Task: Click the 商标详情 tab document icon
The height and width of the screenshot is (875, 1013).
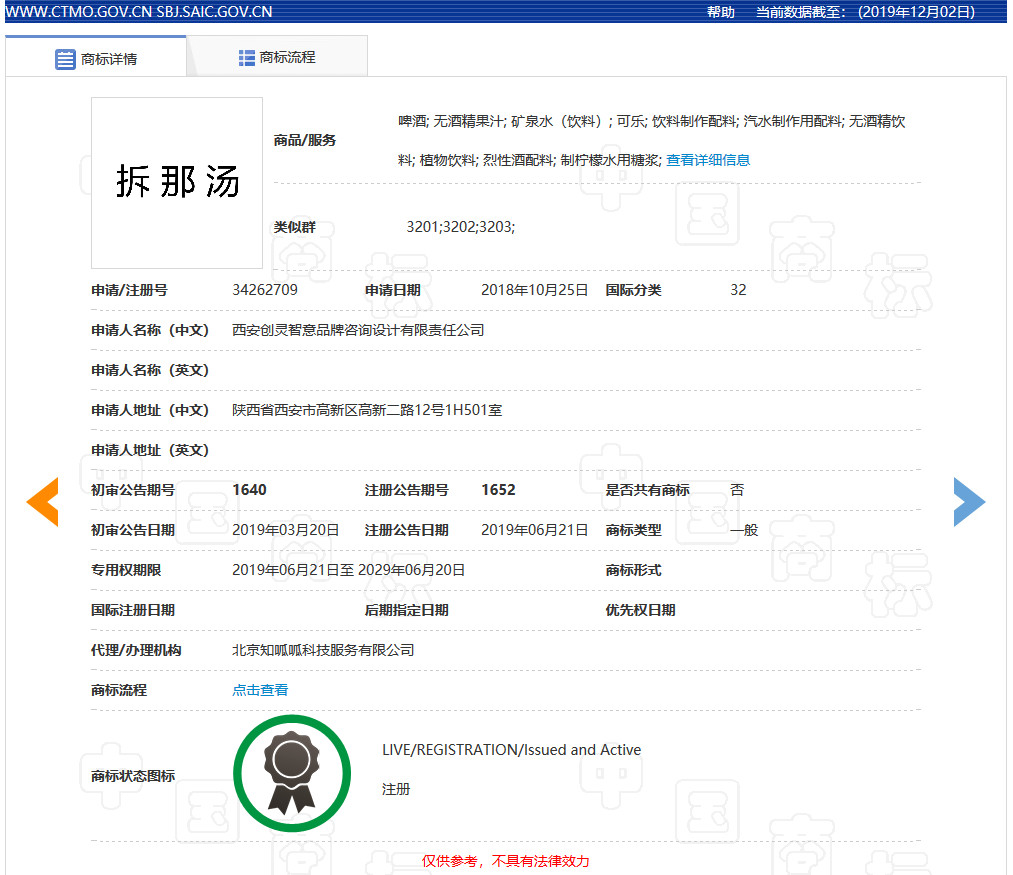Action: tap(64, 57)
